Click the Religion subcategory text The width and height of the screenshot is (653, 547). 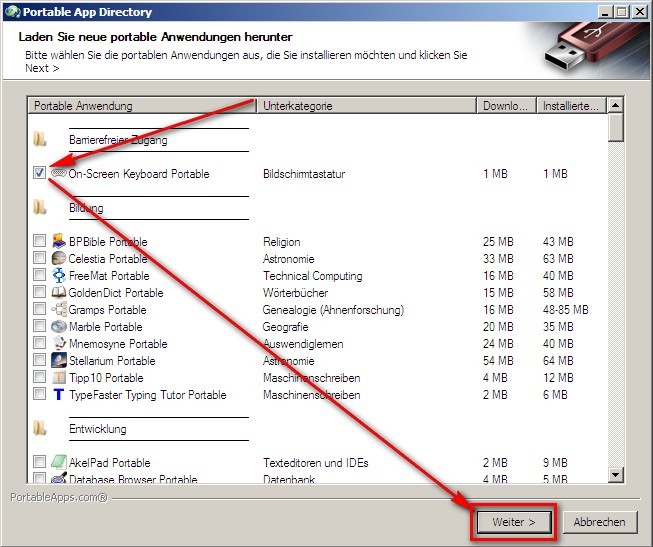(282, 242)
